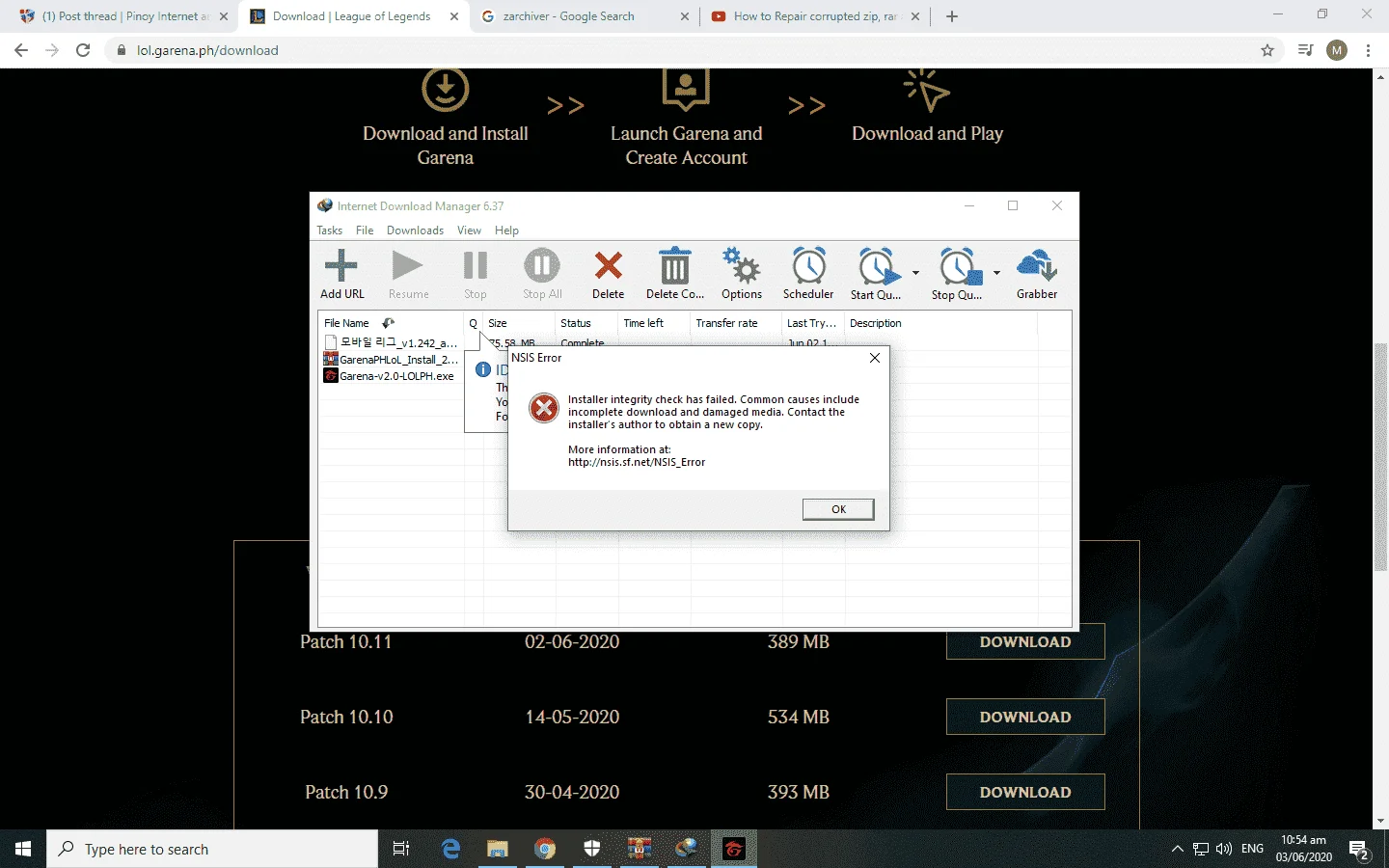
Task: Click Download button for Patch 10.10
Action: coord(1025,717)
